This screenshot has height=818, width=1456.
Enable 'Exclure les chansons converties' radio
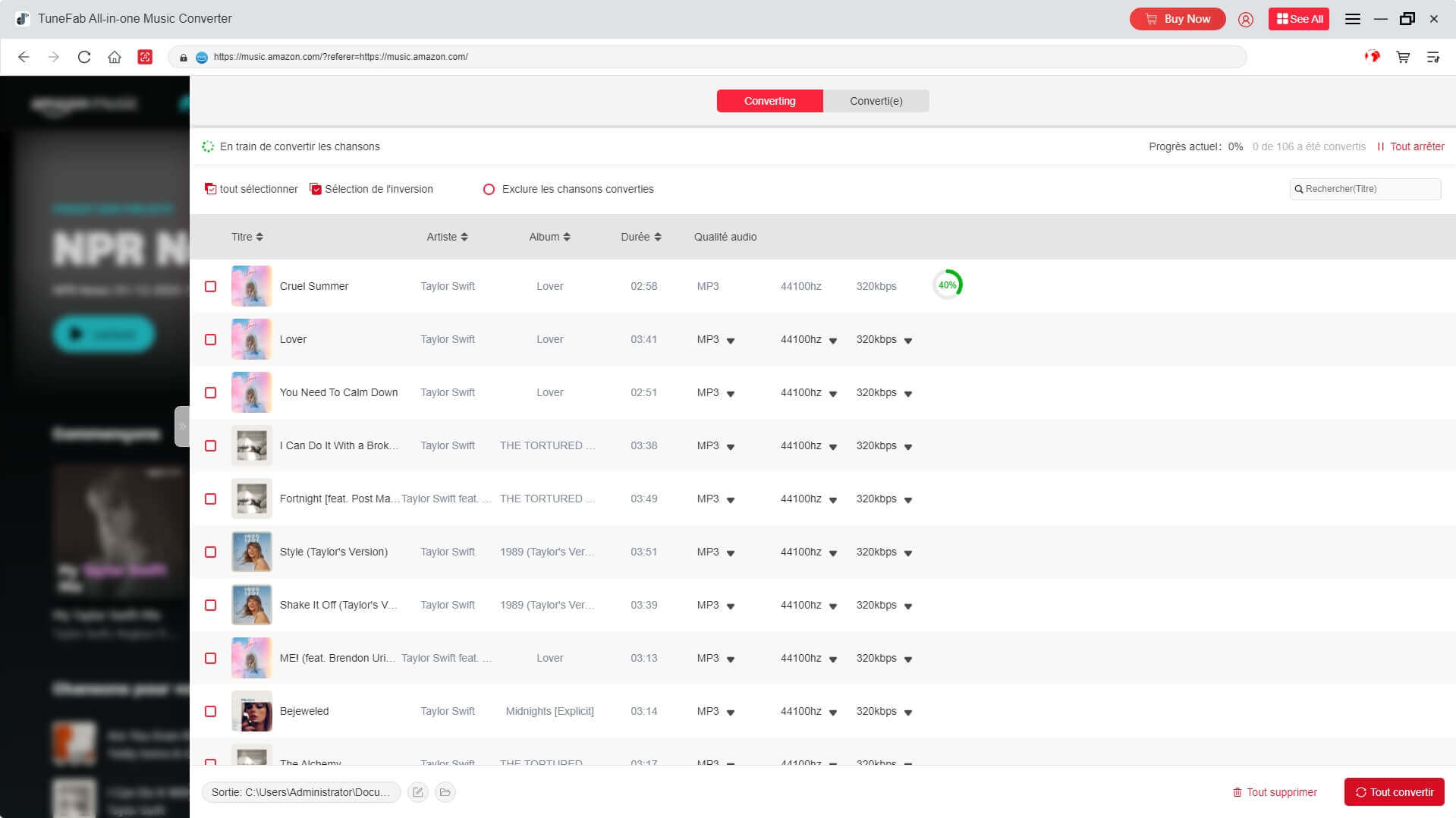(x=489, y=189)
